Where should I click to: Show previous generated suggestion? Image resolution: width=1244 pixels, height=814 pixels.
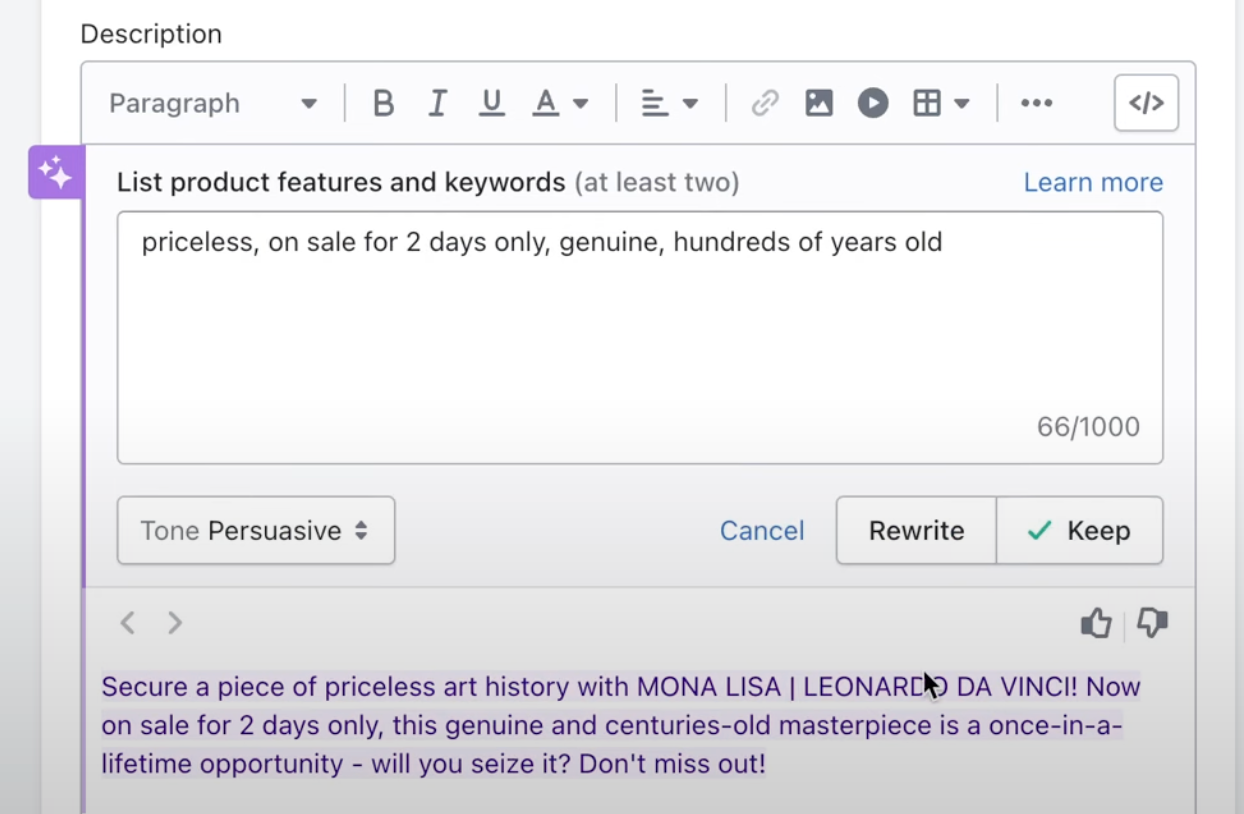127,624
